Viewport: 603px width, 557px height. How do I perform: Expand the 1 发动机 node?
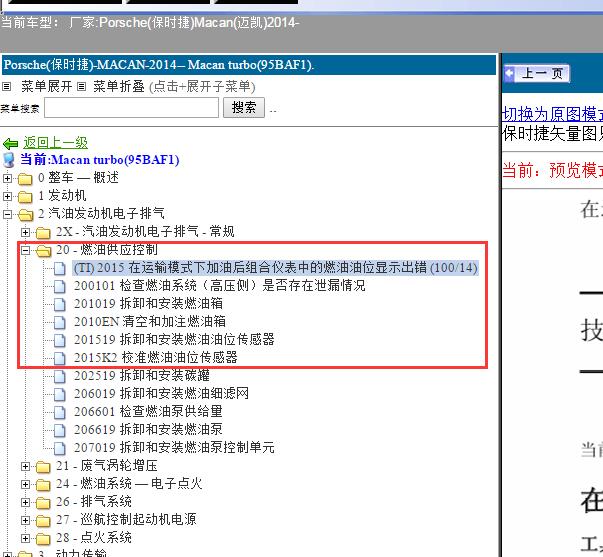coord(7,197)
